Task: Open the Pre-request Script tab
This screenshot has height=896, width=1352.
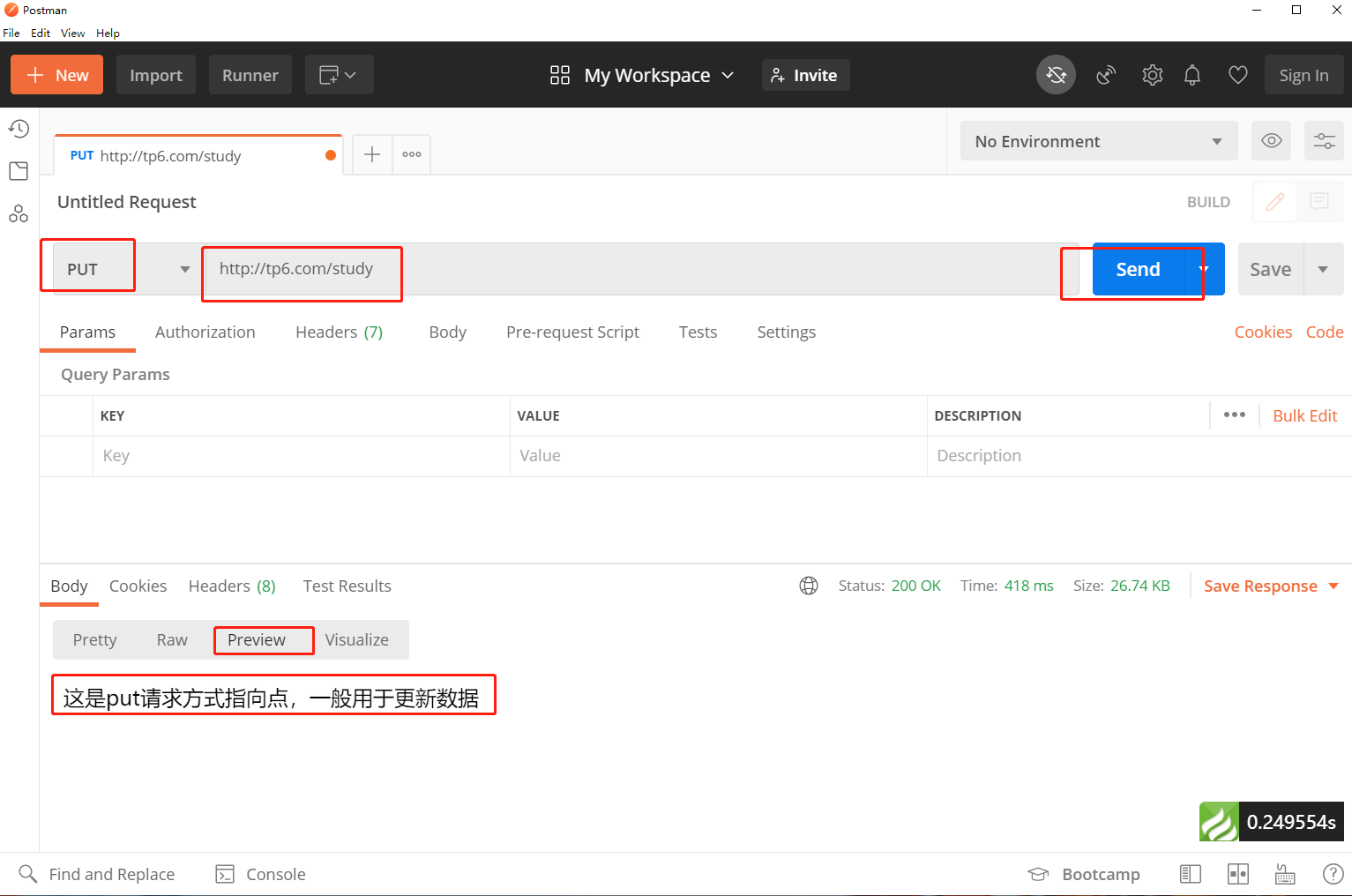Action: [572, 332]
